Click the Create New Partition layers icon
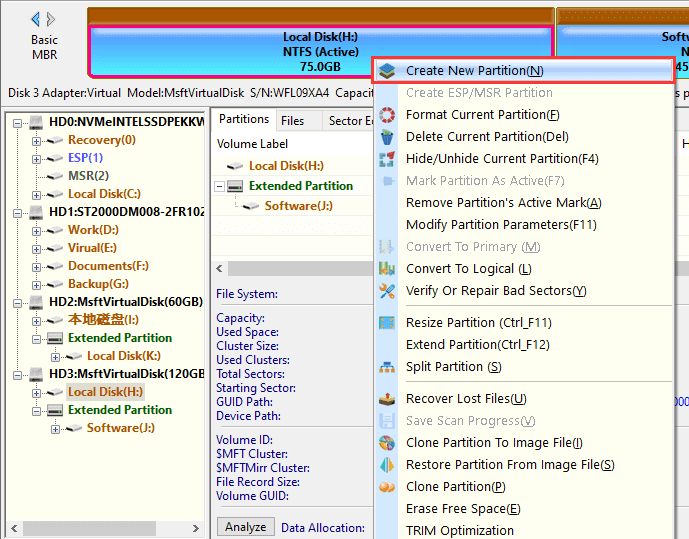The image size is (689, 539). click(x=387, y=71)
